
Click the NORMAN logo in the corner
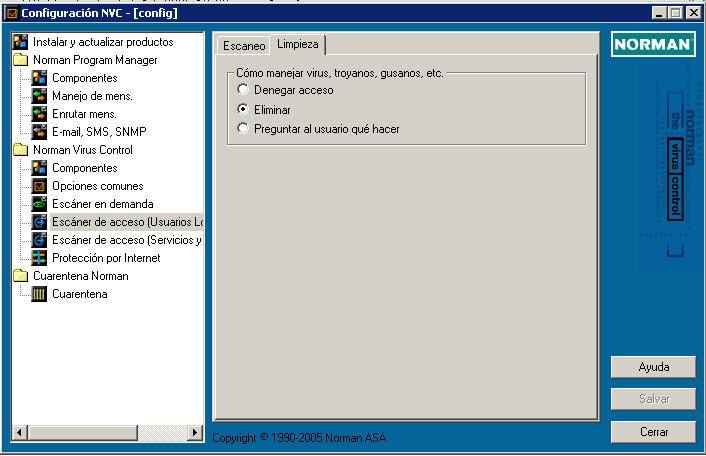653,44
